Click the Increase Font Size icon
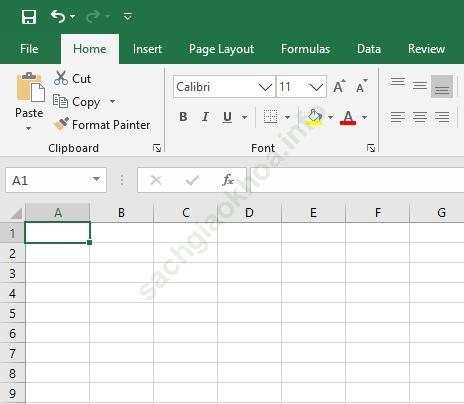464x404 pixels. pos(339,86)
